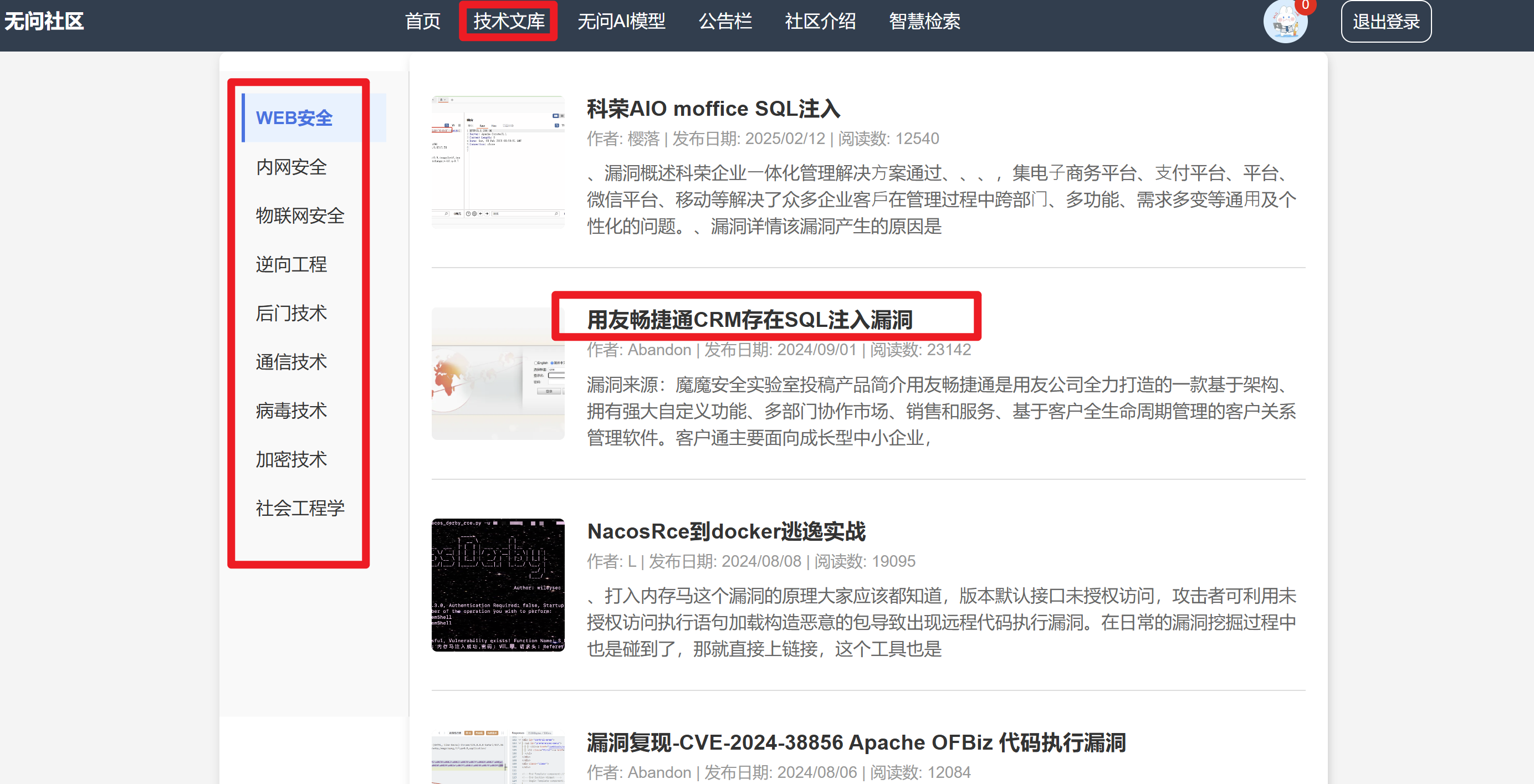Select the 物联网安全 category

coord(300,216)
